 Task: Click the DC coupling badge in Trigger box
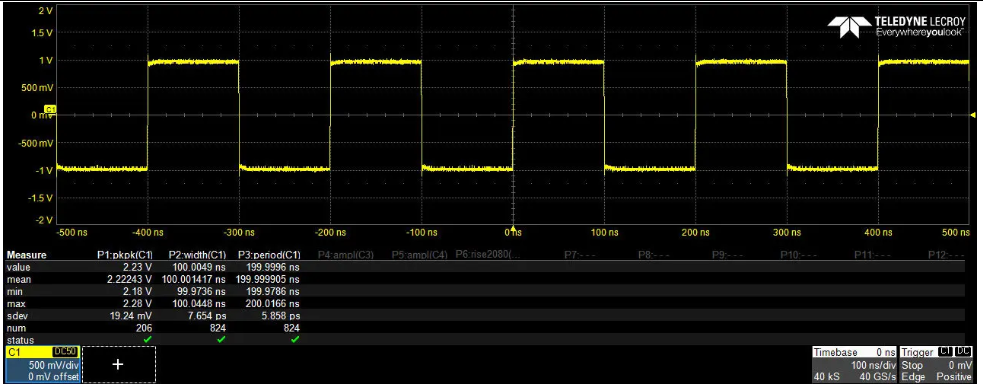[x=962, y=352]
